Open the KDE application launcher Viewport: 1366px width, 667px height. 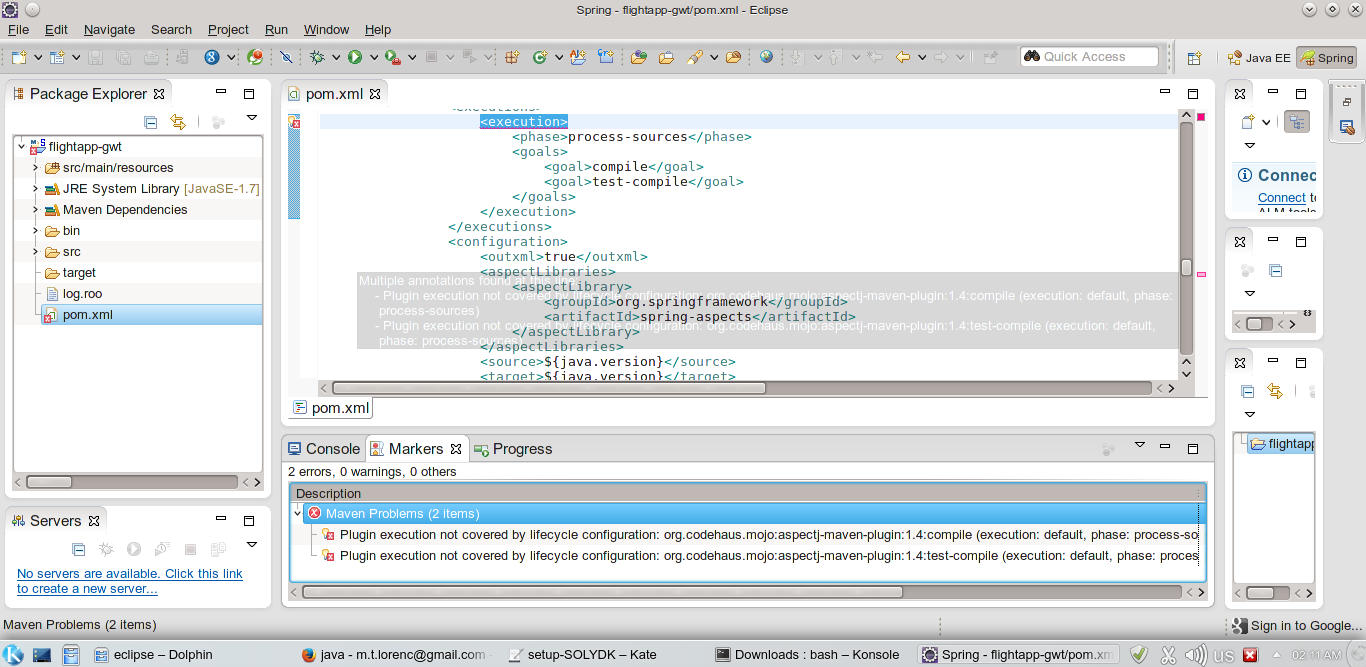14,655
